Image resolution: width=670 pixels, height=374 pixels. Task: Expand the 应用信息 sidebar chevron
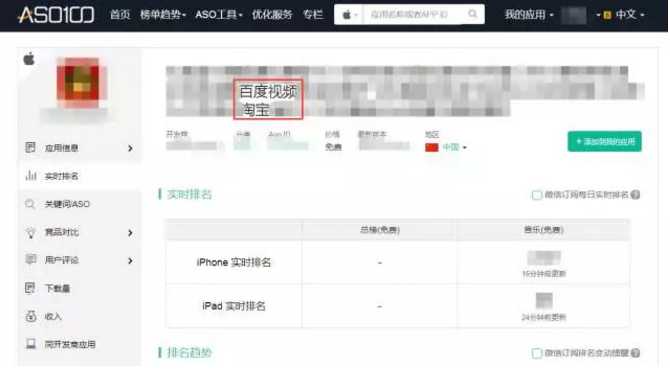[x=130, y=148]
